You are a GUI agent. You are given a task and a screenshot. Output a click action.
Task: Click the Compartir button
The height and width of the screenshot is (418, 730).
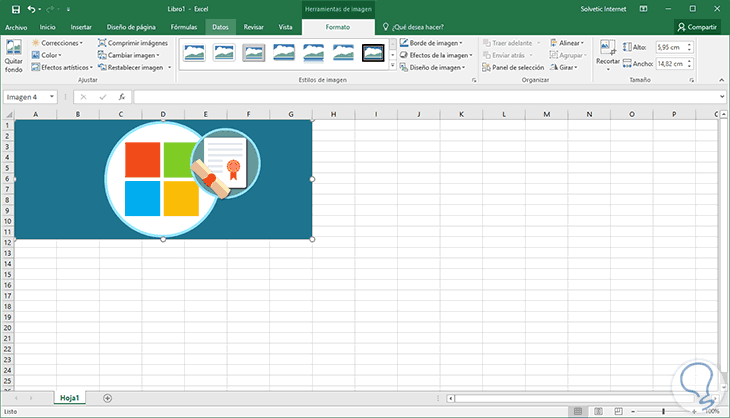(x=699, y=27)
